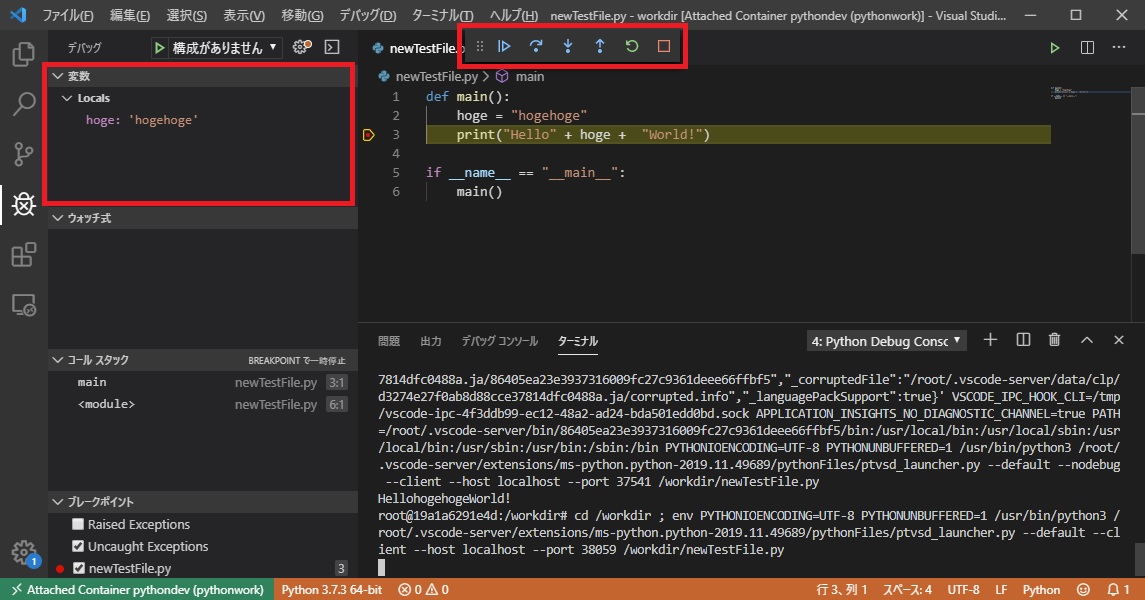Open errors and warnings count in status bar
Screen dimensions: 1145x600
click(x=424, y=589)
